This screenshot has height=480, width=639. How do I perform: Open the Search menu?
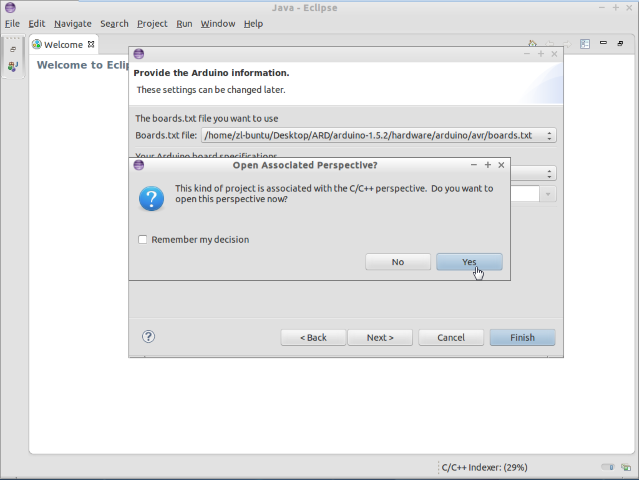[x=115, y=24]
